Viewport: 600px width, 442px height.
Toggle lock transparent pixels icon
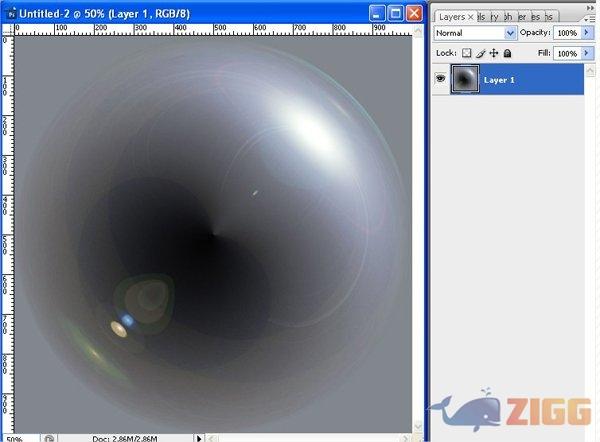tap(466, 53)
